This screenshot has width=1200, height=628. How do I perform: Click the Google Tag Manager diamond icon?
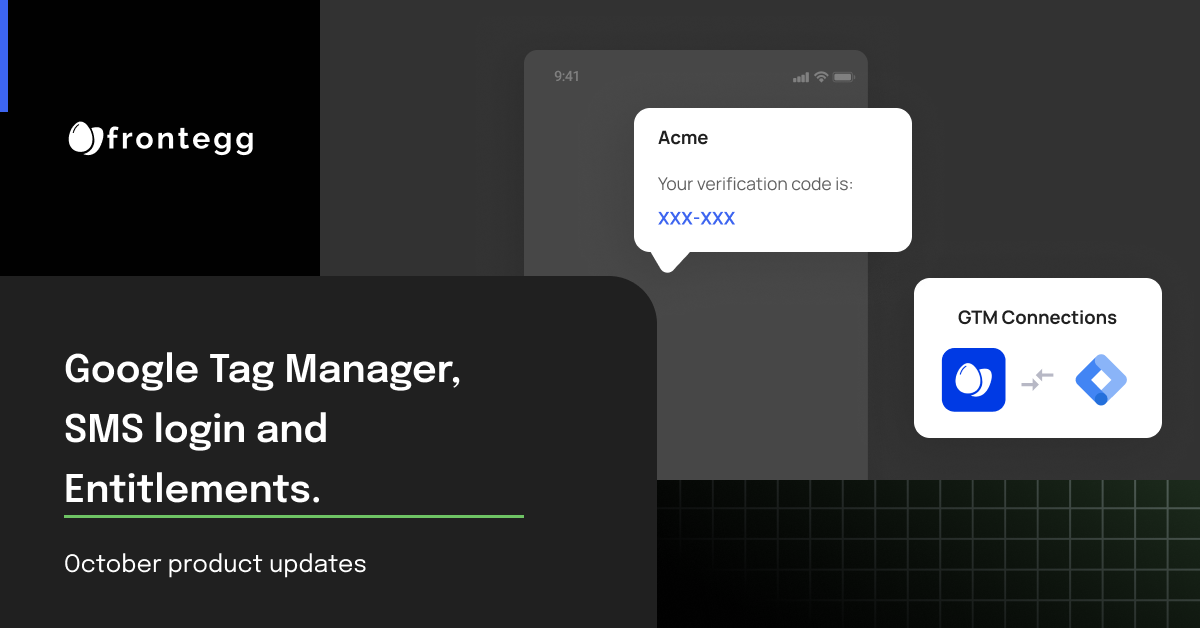(1101, 380)
